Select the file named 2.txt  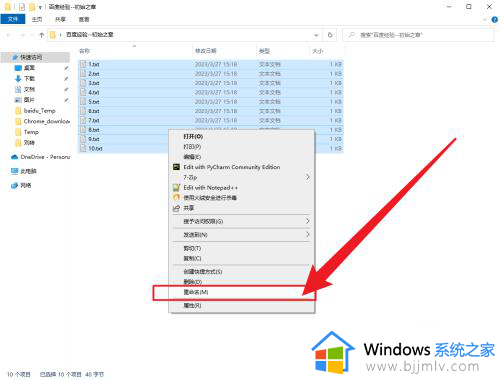coord(94,74)
